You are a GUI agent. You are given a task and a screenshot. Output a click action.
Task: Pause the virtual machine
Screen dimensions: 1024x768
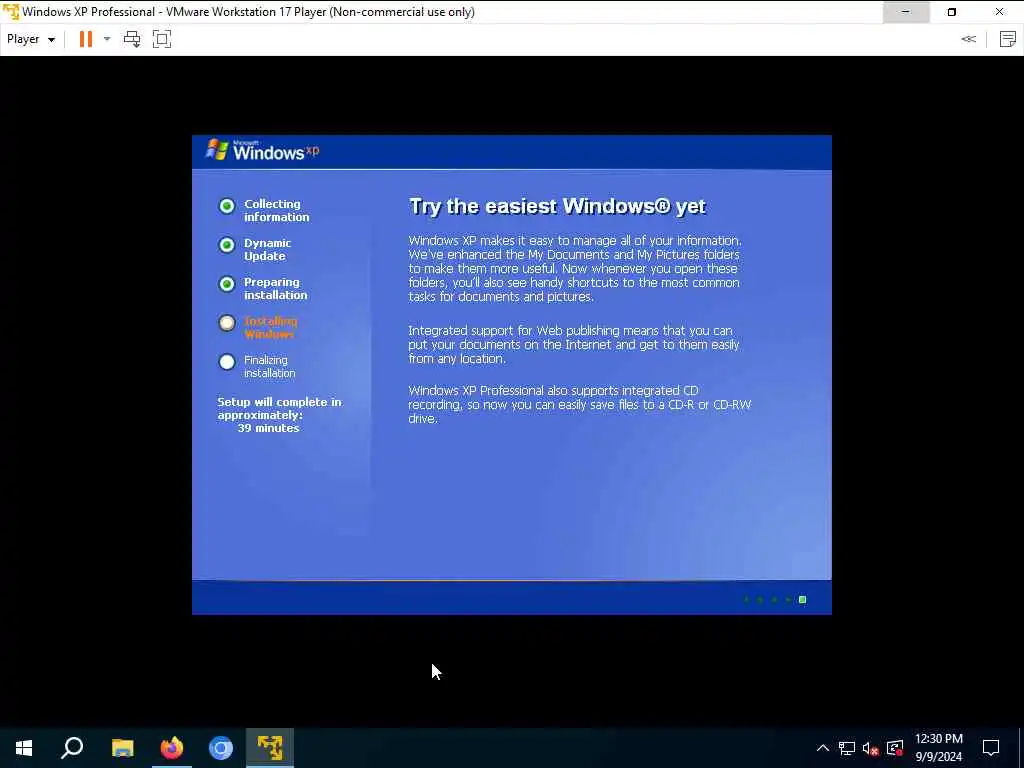click(86, 39)
